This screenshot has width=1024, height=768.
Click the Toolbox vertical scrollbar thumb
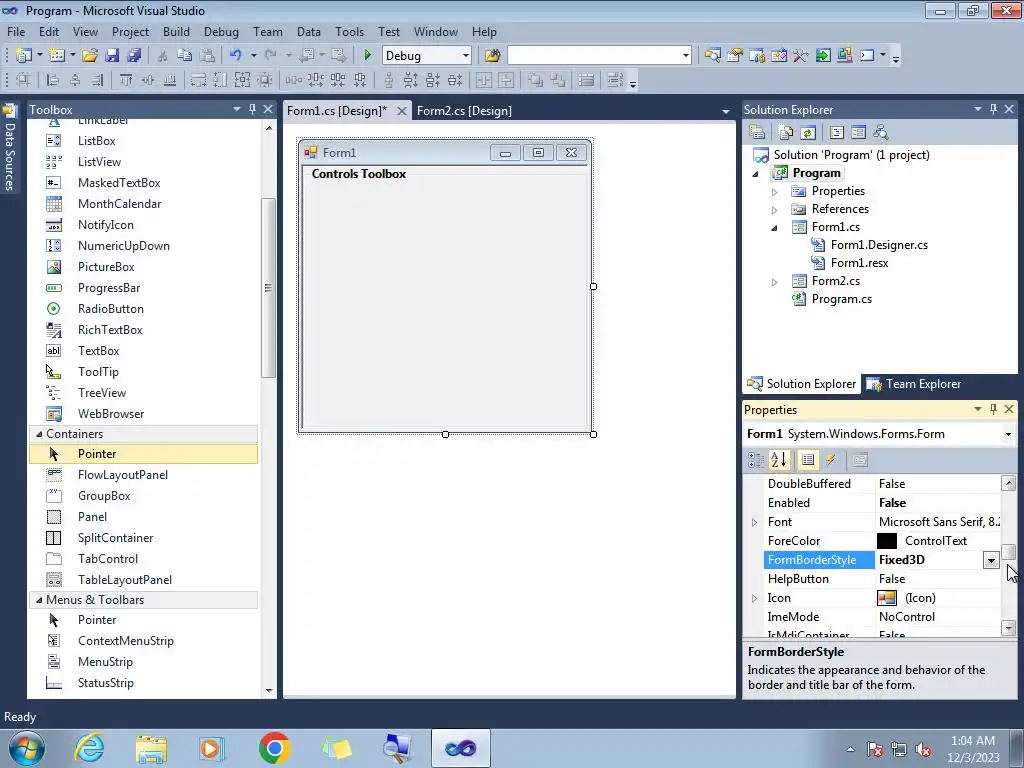[x=268, y=287]
